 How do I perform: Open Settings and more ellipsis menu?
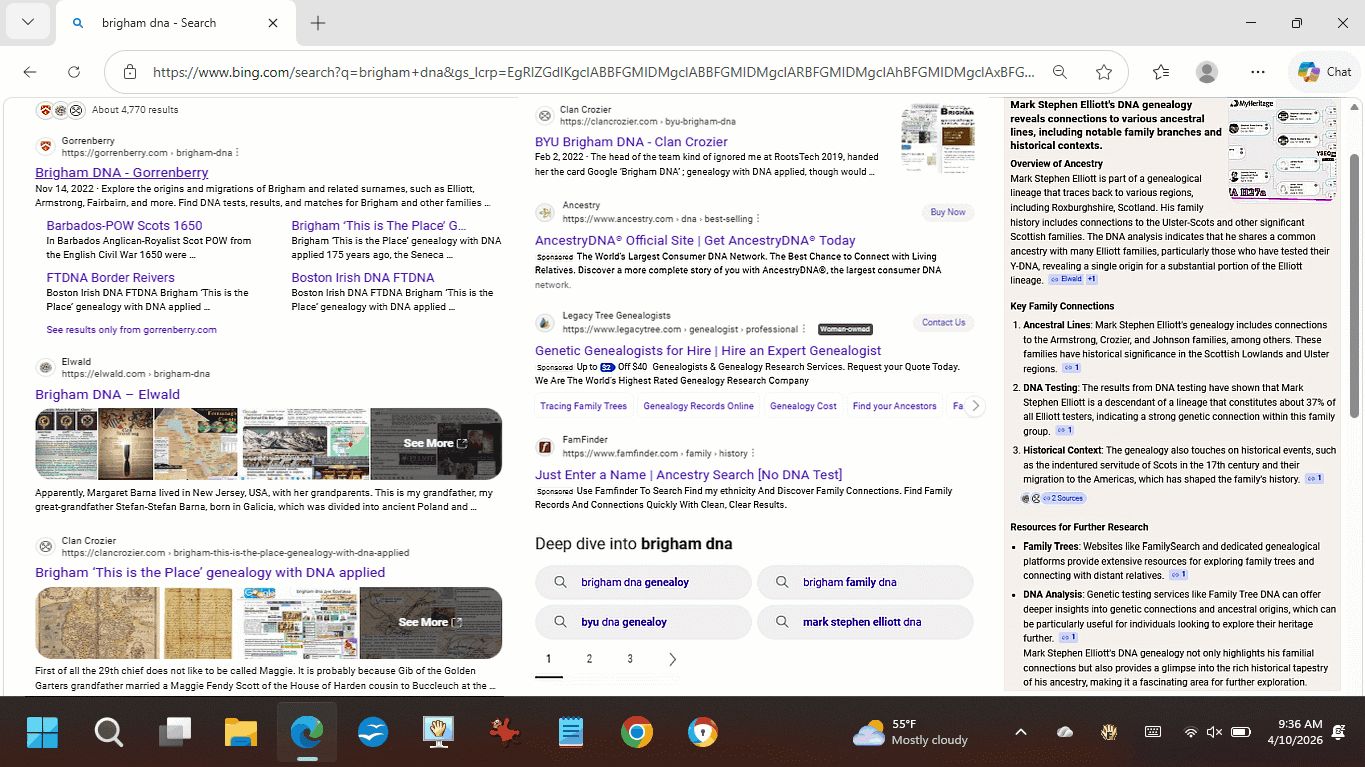click(1258, 72)
